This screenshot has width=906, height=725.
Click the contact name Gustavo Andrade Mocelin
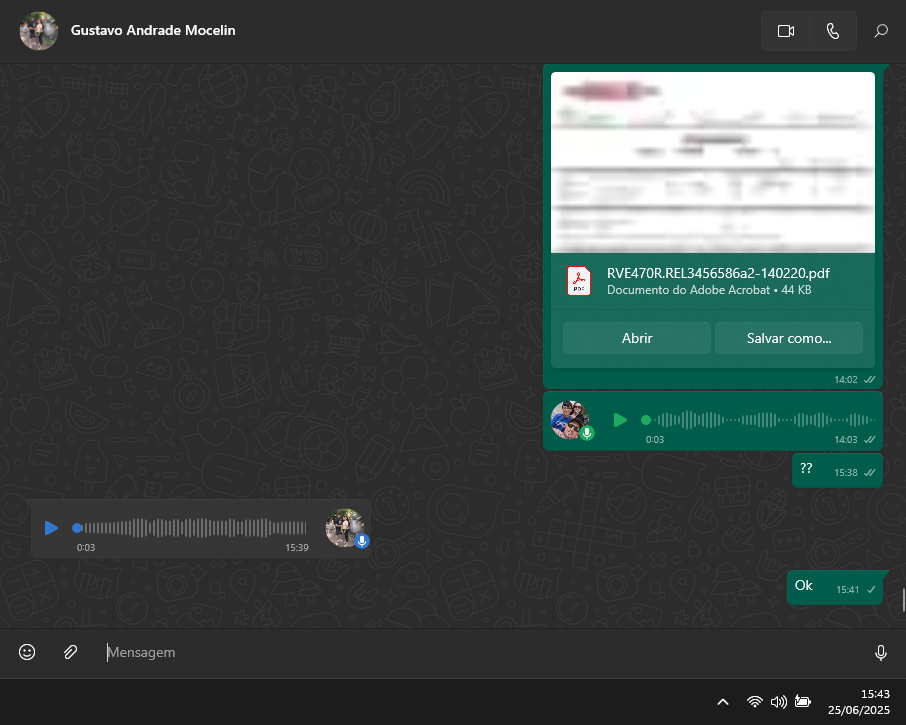tap(153, 30)
